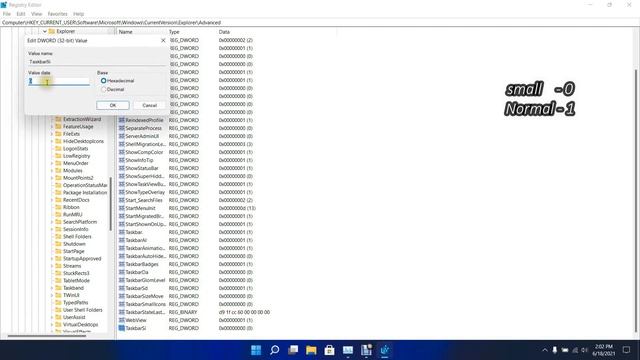The image size is (640, 360).
Task: Collapse the Explorer key
Action: (x=44, y=31)
